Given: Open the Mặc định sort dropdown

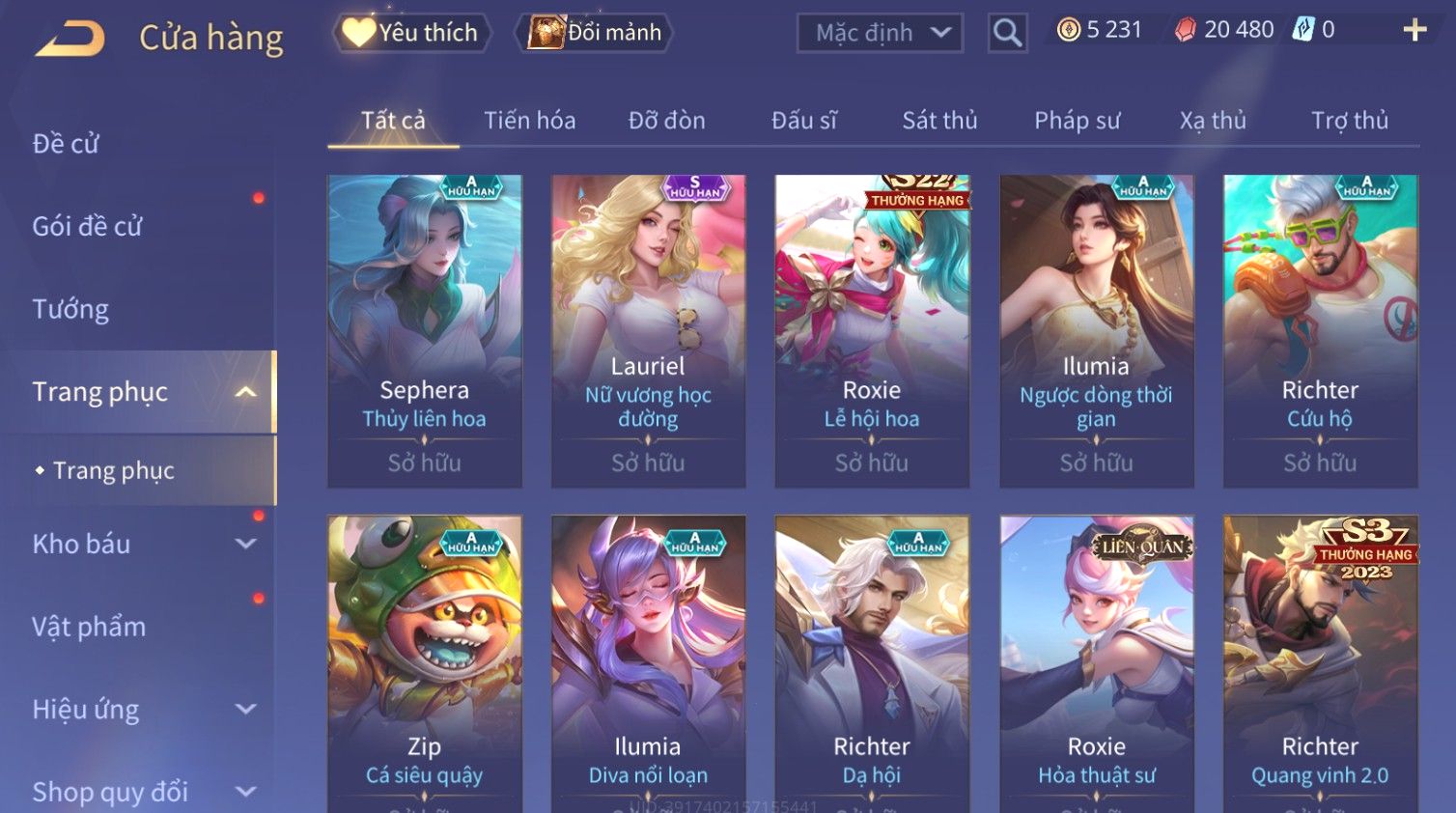Looking at the screenshot, I should [x=880, y=33].
